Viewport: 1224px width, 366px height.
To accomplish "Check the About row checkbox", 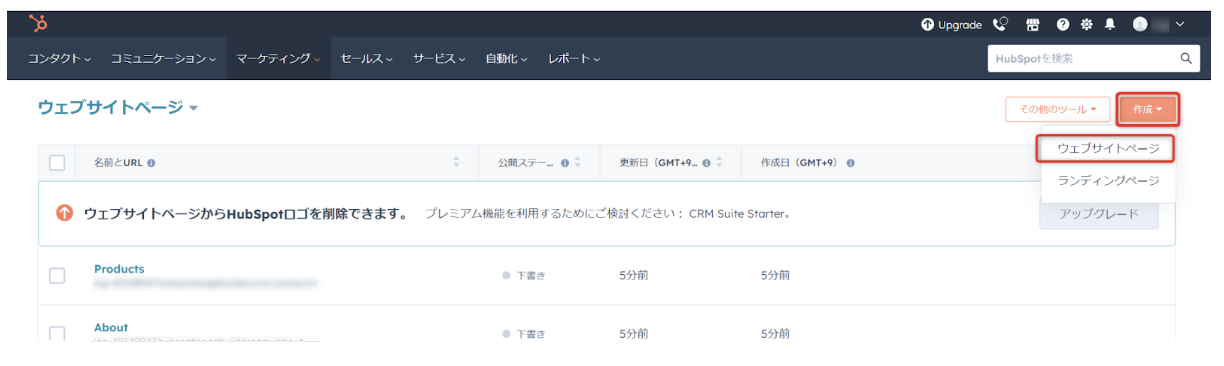I will pyautogui.click(x=57, y=334).
